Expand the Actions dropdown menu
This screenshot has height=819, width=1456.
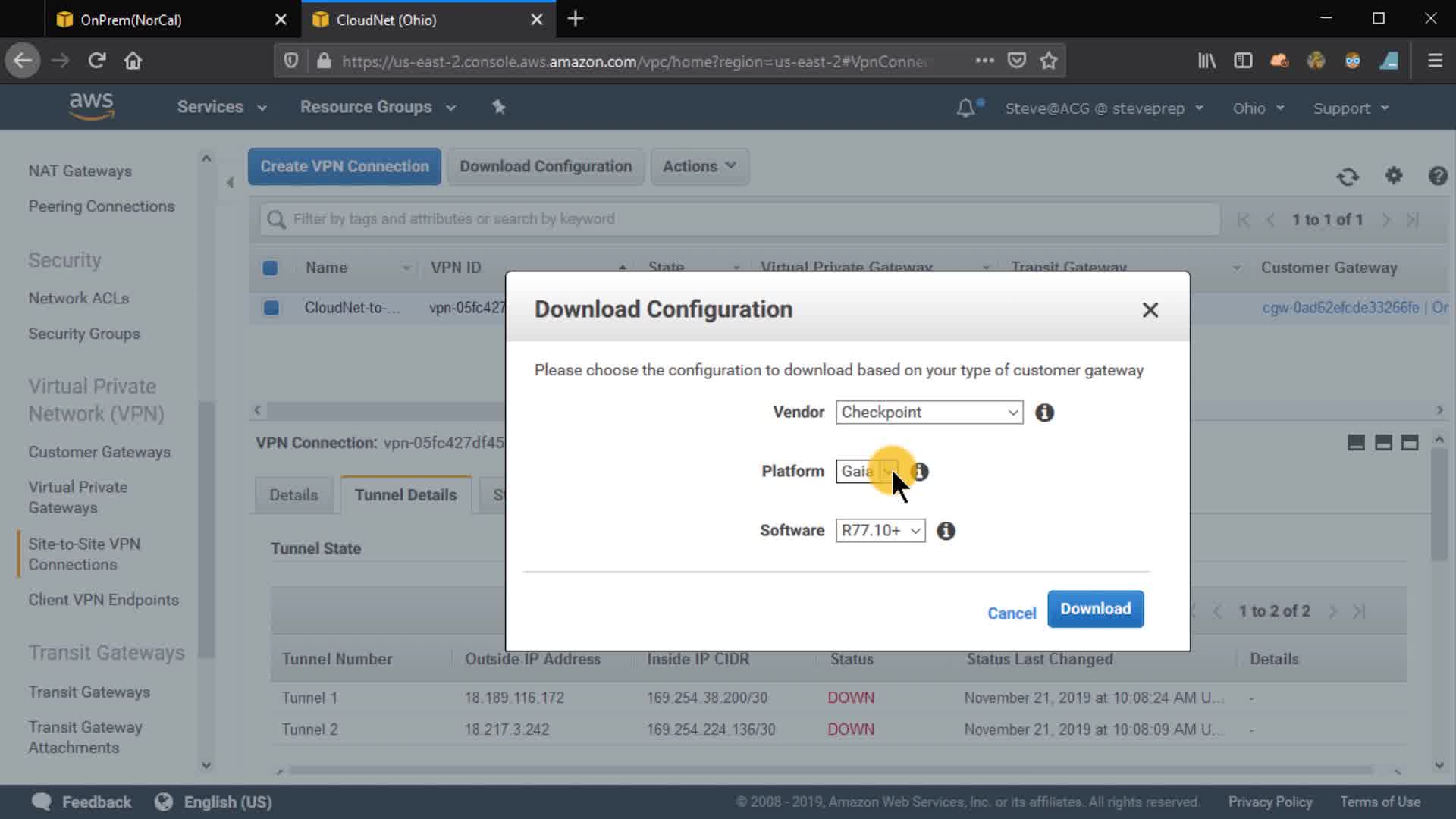tap(699, 166)
